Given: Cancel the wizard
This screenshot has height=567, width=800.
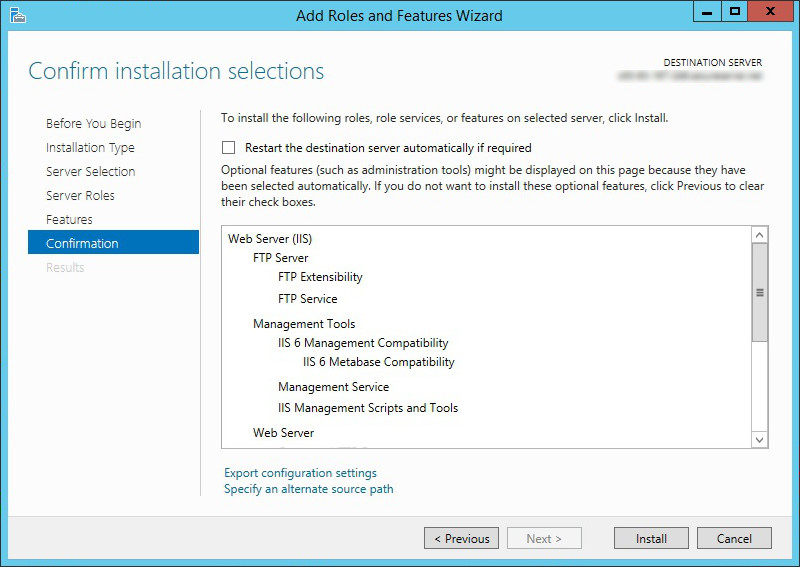Looking at the screenshot, I should [x=734, y=538].
